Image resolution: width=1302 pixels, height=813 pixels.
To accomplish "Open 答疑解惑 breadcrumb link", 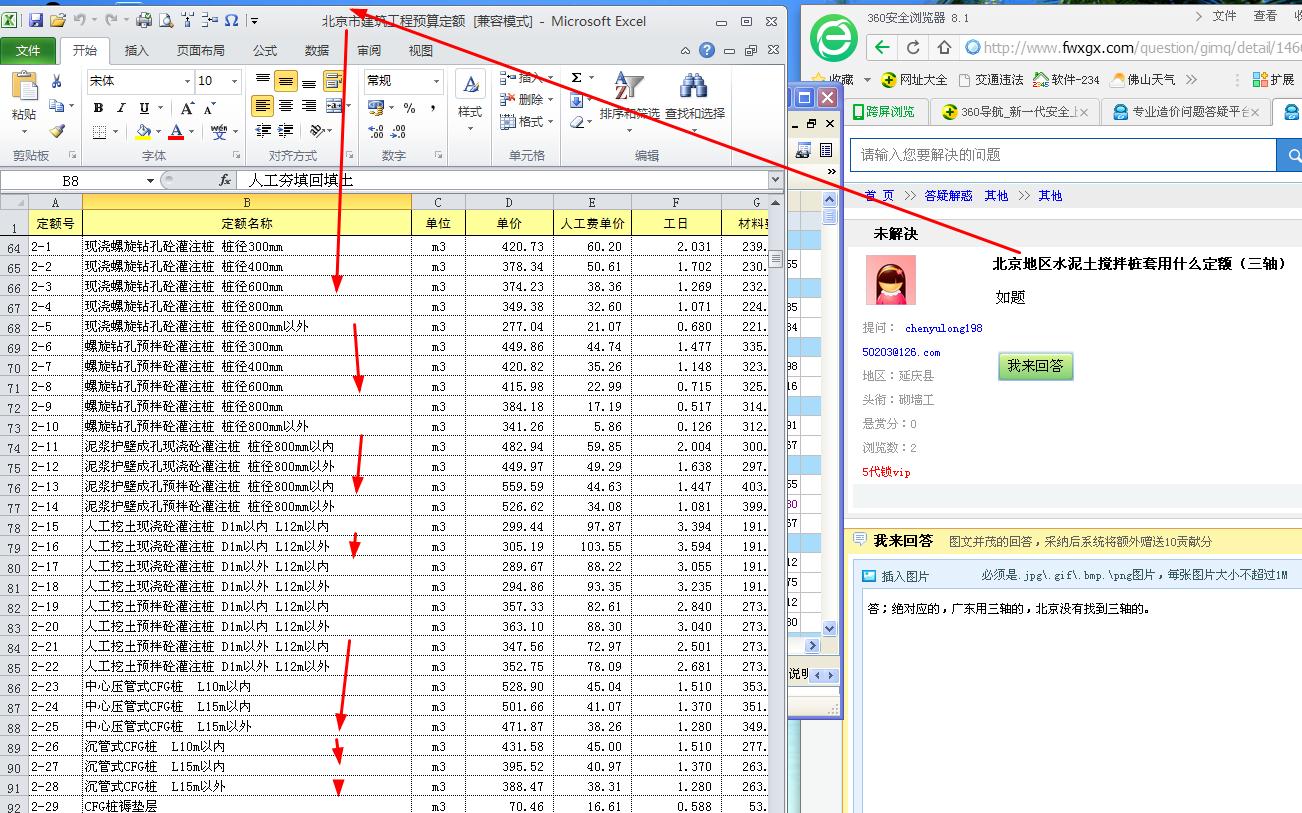I will [x=948, y=195].
